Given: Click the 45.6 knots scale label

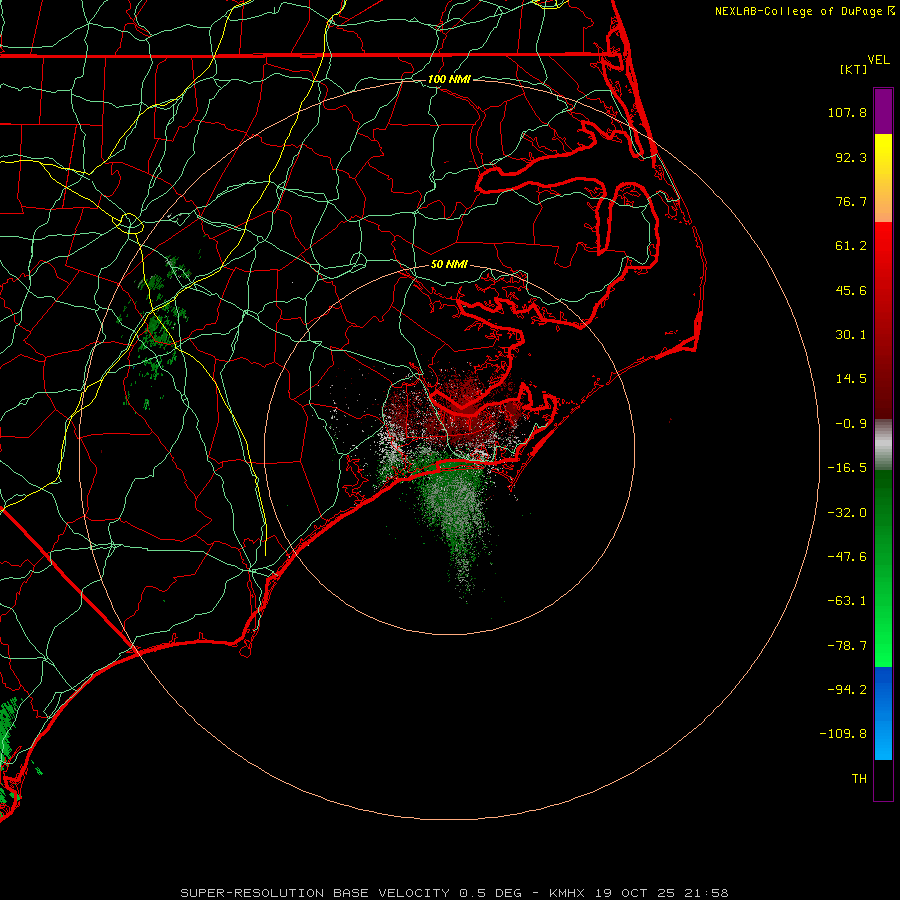Looking at the screenshot, I should [851, 290].
